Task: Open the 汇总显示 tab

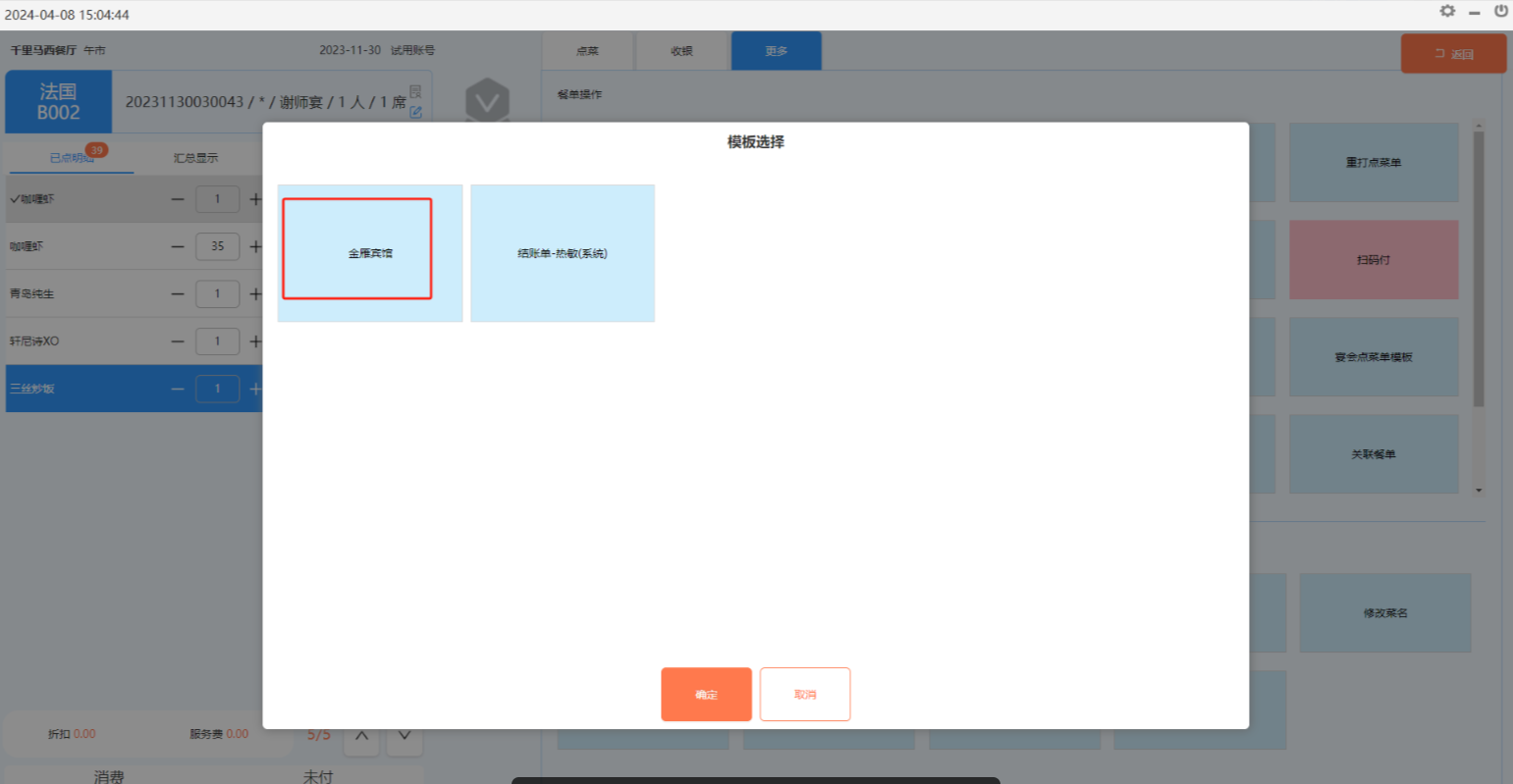Action: [x=195, y=158]
